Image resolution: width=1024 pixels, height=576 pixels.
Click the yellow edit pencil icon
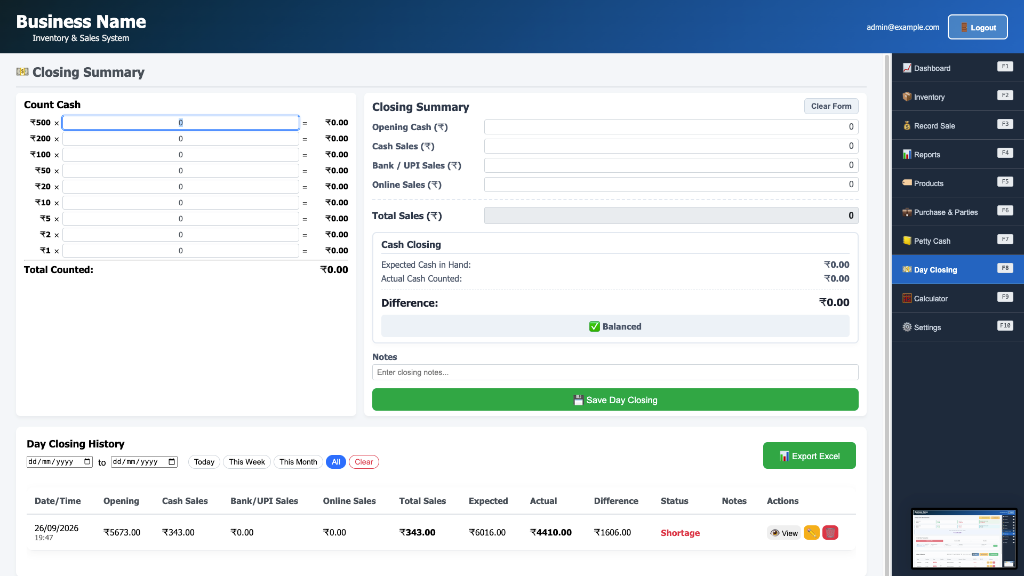point(811,533)
